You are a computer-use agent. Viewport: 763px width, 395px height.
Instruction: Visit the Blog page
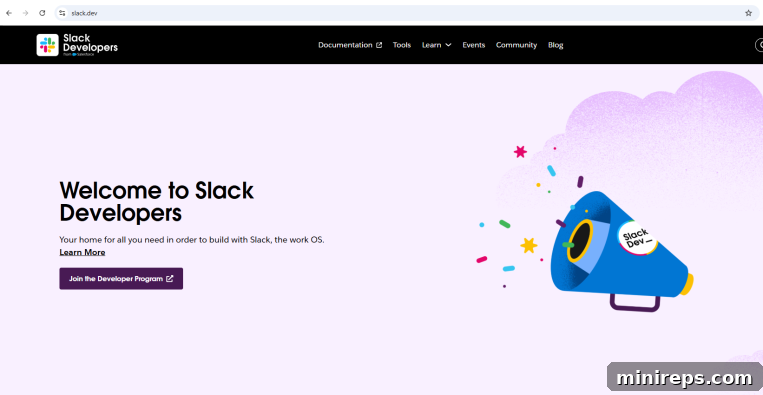555,45
